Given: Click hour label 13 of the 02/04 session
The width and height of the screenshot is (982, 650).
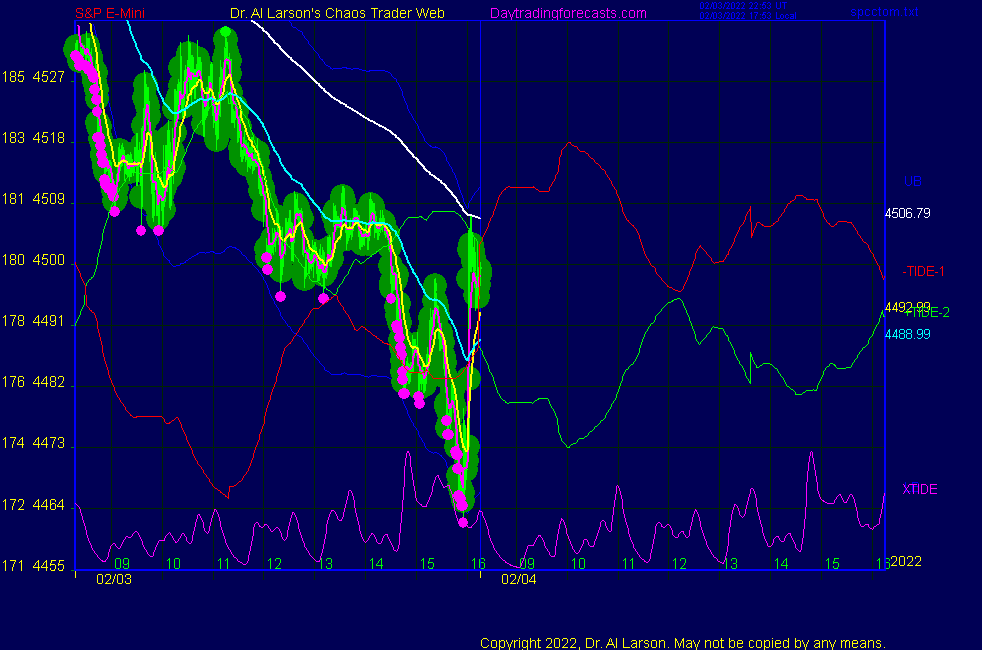Looking at the screenshot, I should (x=730, y=564).
